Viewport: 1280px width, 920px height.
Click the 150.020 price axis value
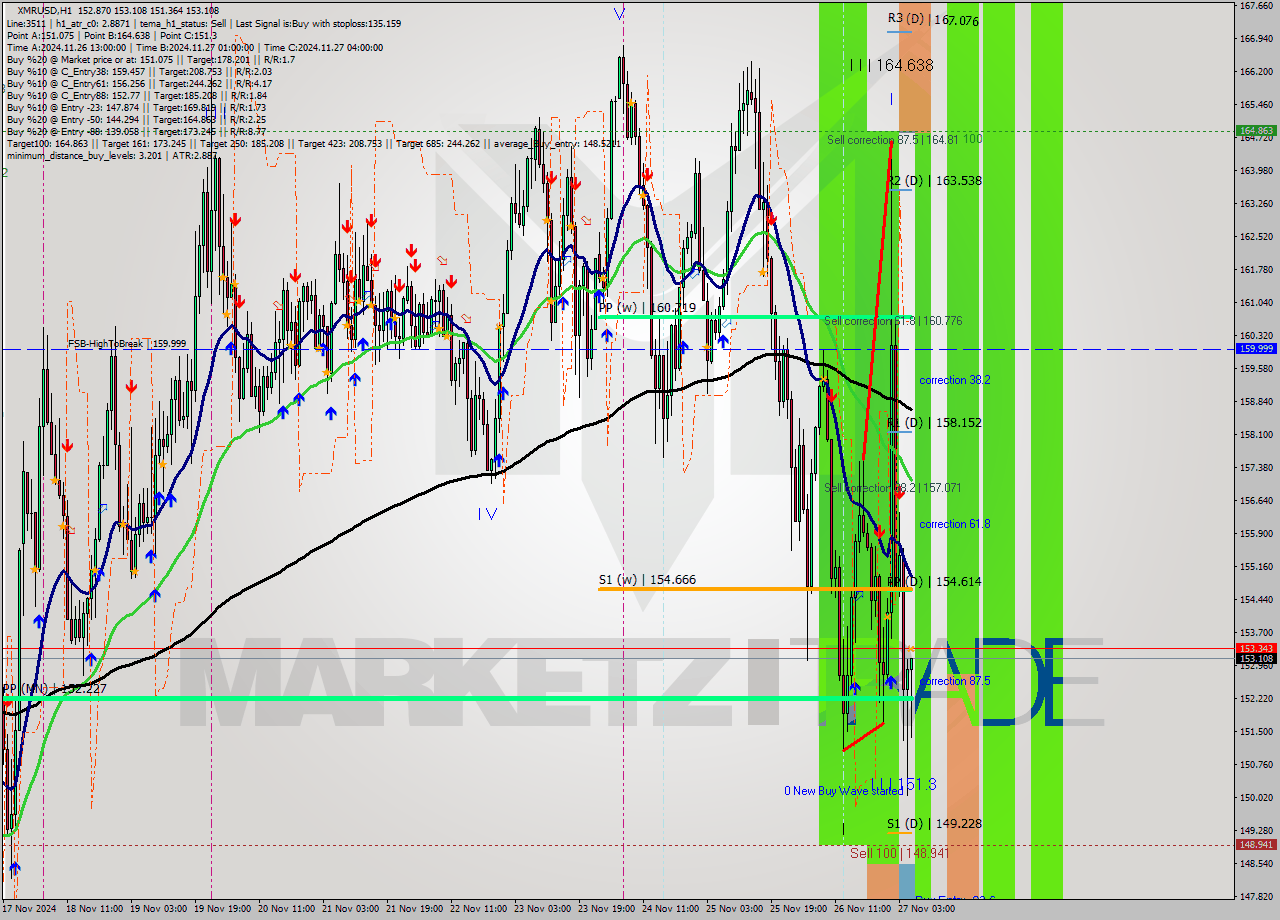tap(1256, 798)
